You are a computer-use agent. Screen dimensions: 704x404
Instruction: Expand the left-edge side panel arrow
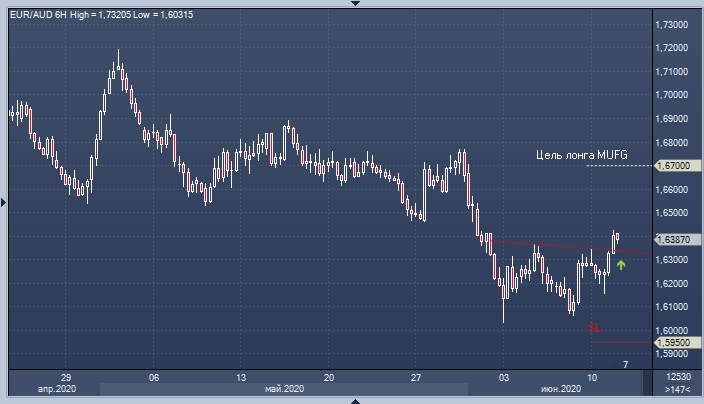(x=4, y=203)
